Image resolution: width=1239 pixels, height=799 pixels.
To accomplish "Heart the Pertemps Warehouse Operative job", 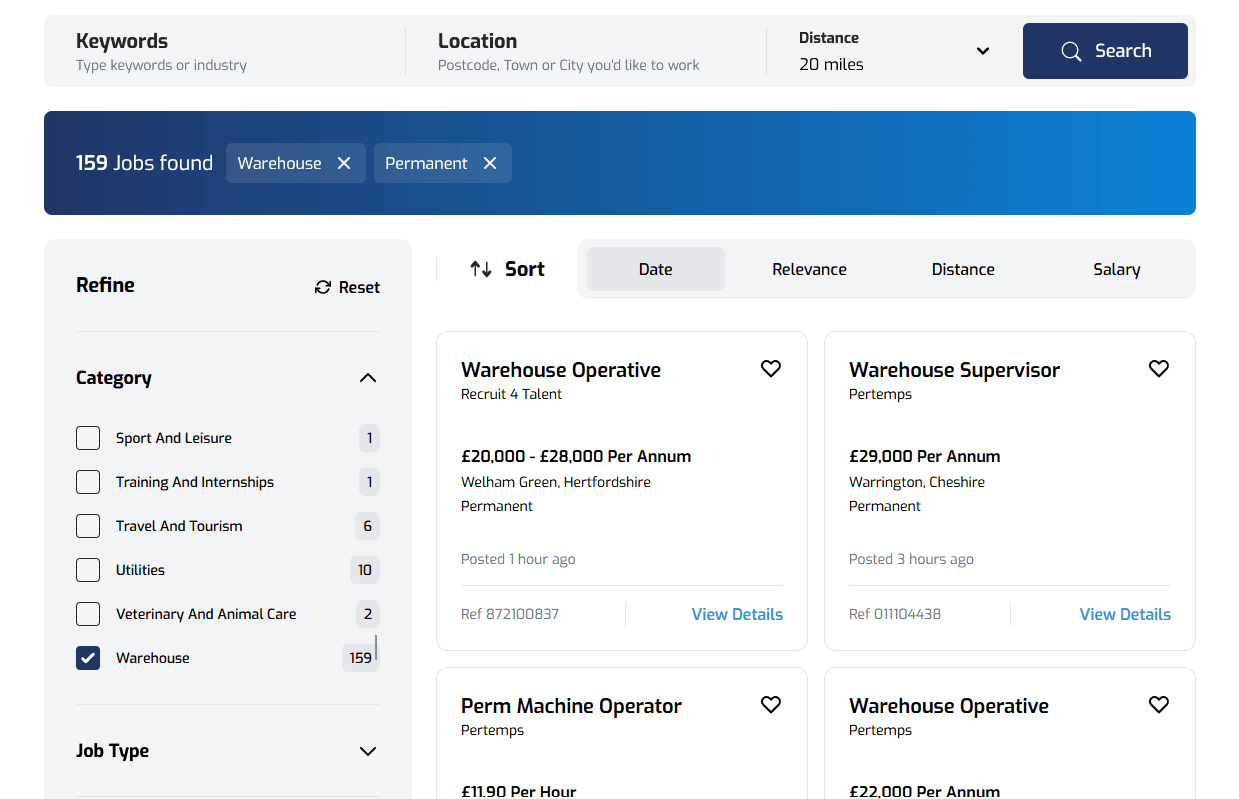I will (x=1158, y=705).
